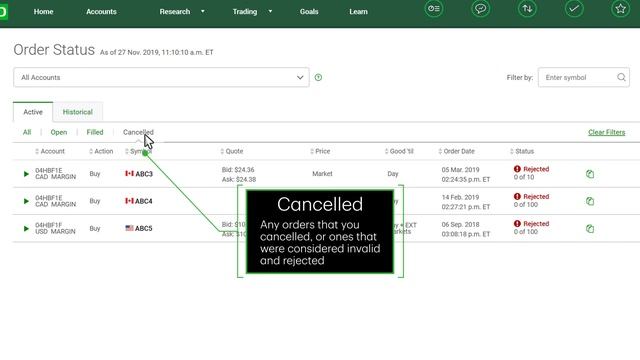This screenshot has width=640, height=360.
Task: Click the '0 of 10' status text
Action: click(524, 177)
